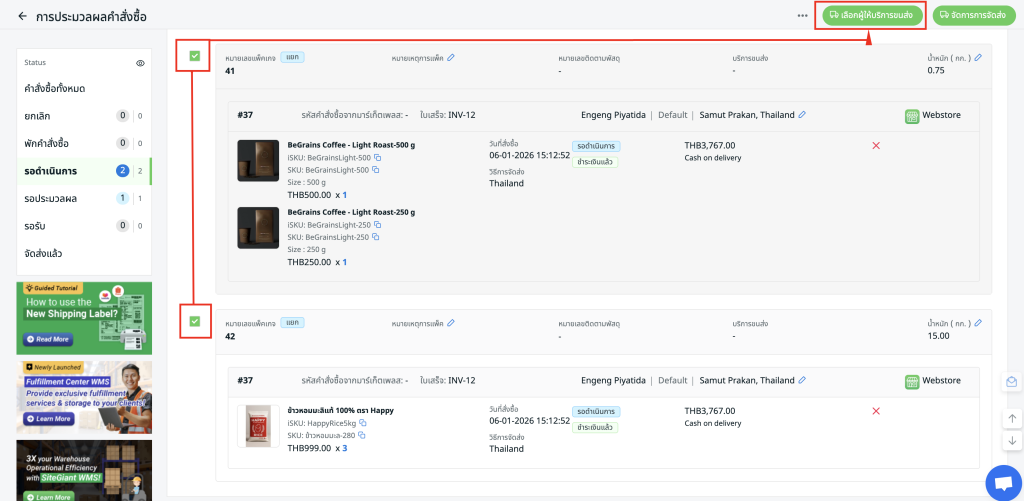Copy the SKU BeGrainsLight-250
Viewport: 1024px width, 501px height.
[x=376, y=237]
